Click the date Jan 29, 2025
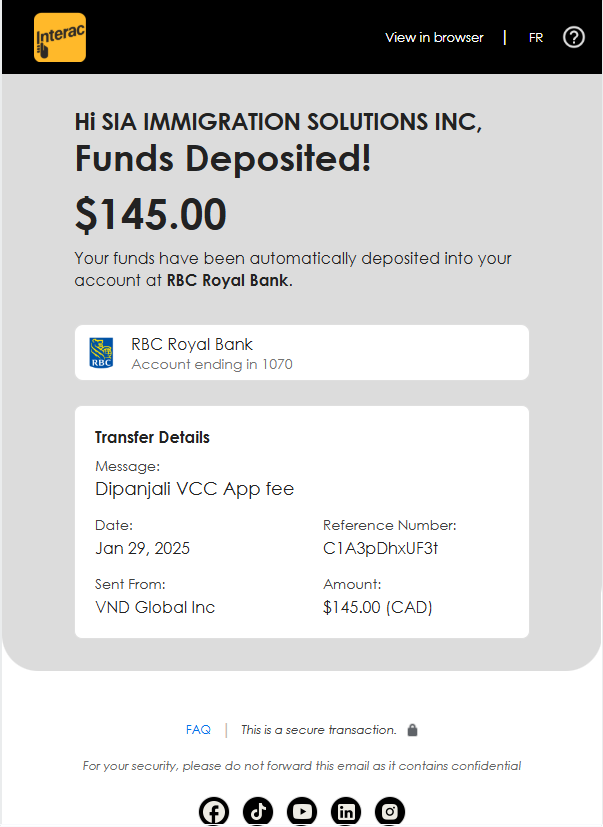 (142, 549)
